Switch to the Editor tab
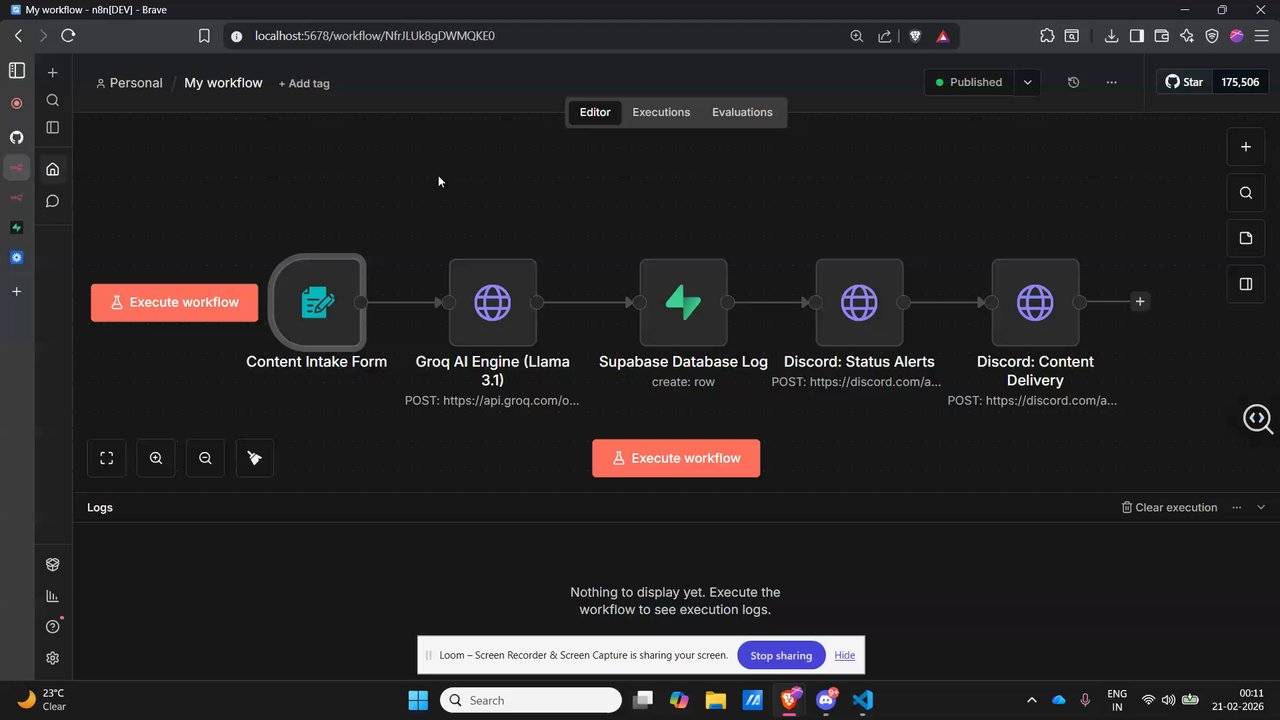 pos(595,112)
